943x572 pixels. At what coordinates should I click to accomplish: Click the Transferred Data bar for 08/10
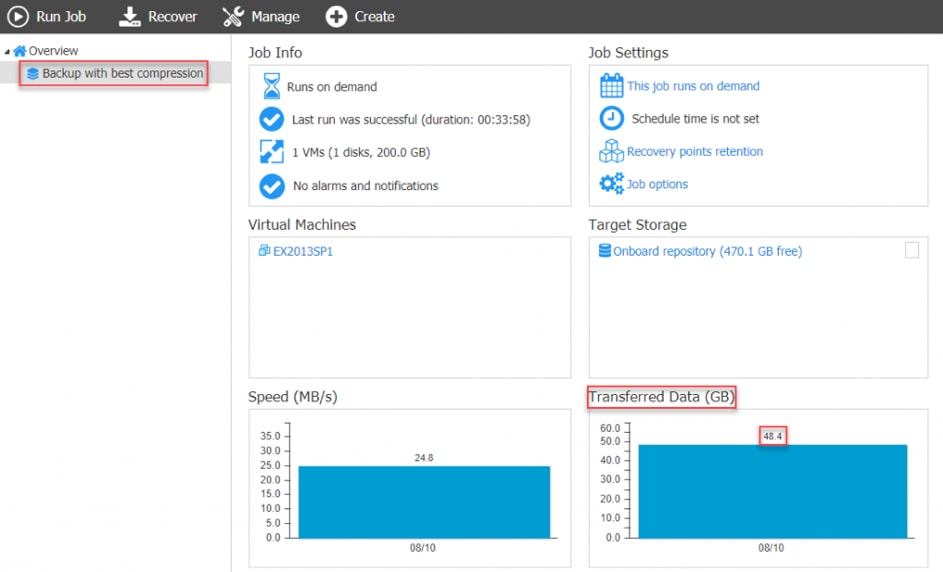click(772, 491)
